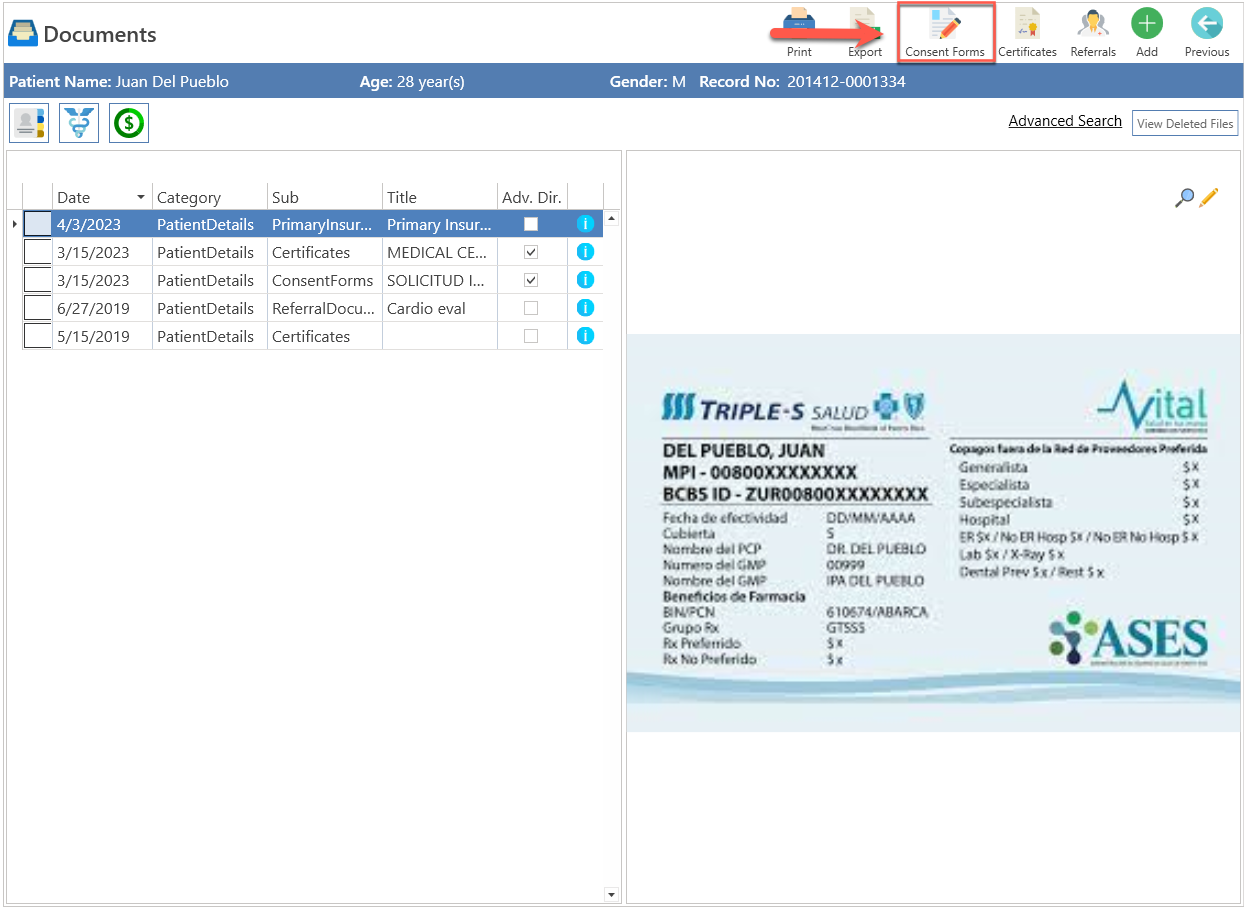Viewport: 1246px width, 910px height.
Task: Open info icon for SOLICITUD row
Action: point(586,280)
